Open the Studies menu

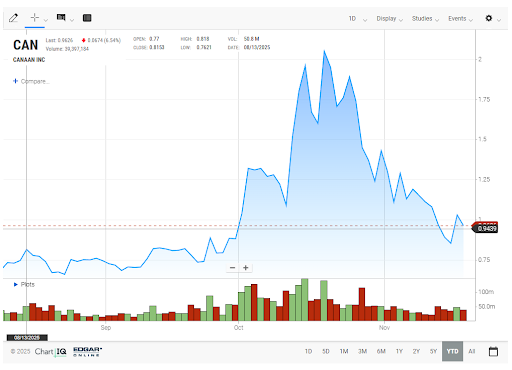pos(425,19)
